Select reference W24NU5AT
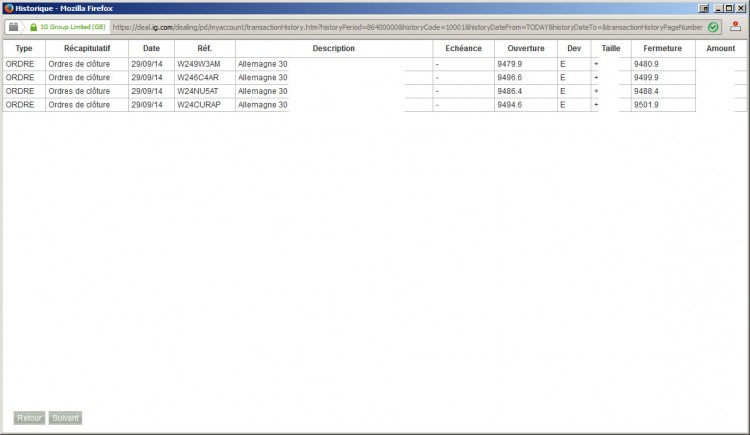Image resolution: width=750 pixels, height=435 pixels. [x=198, y=91]
